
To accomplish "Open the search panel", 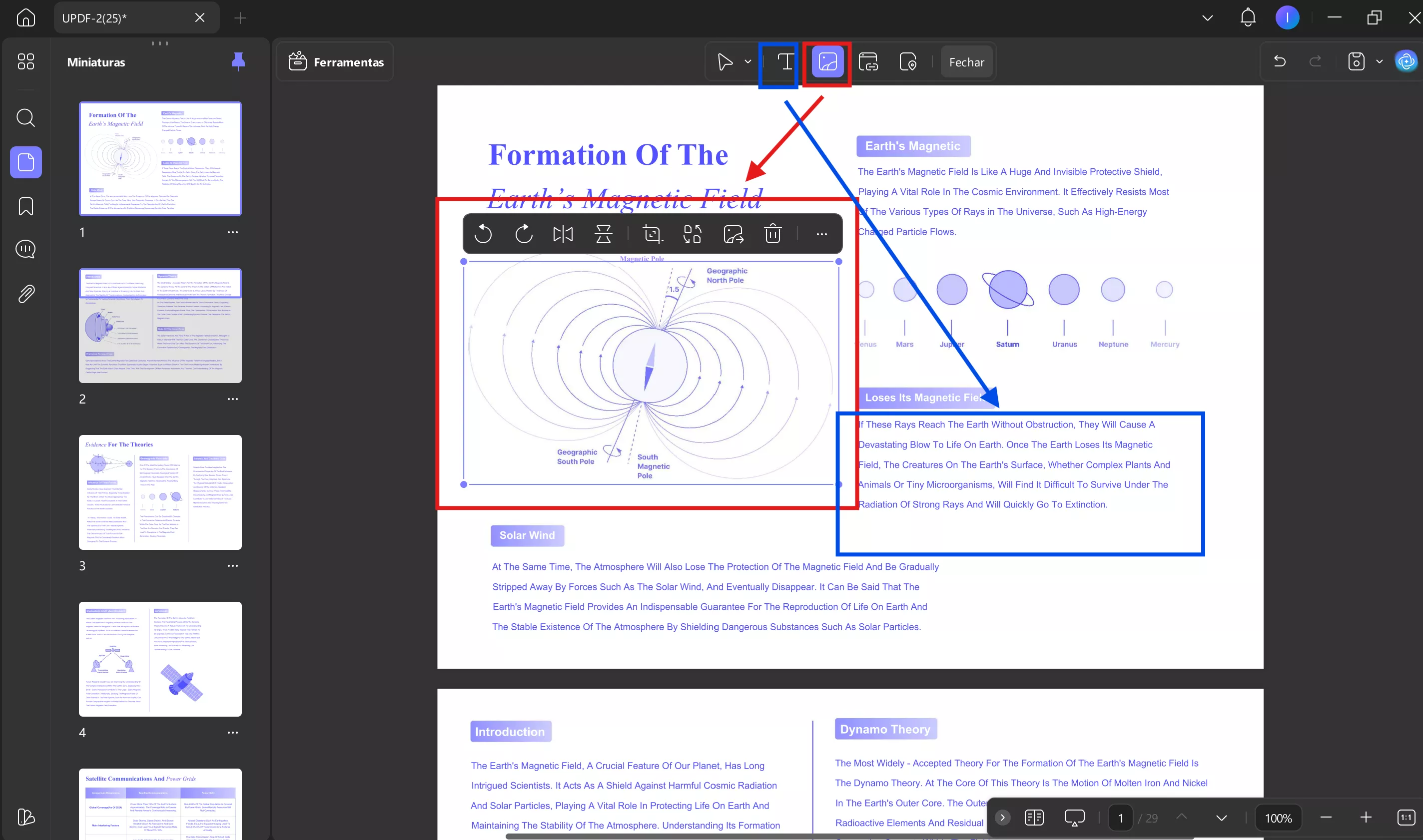I will (x=26, y=118).
